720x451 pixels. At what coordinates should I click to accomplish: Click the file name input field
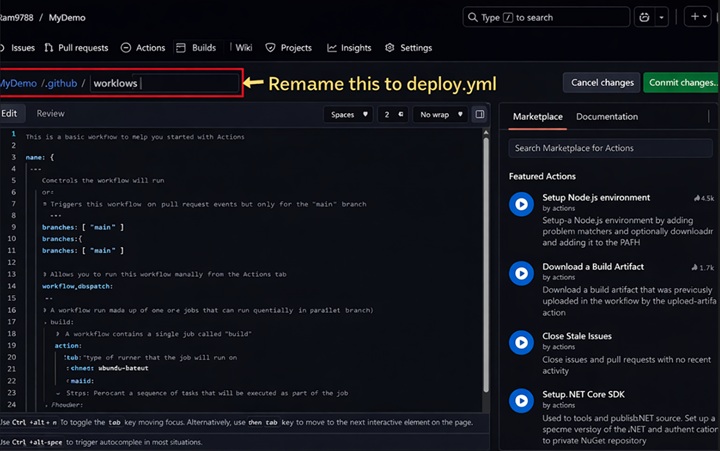(x=164, y=83)
